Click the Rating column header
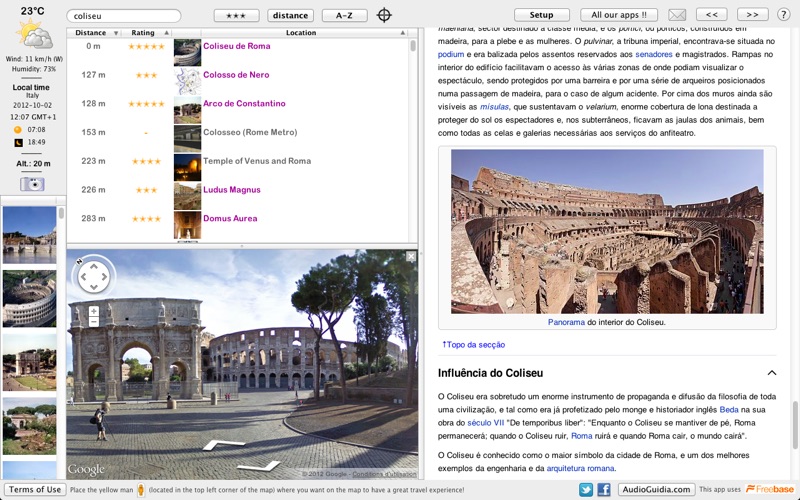The height and width of the screenshot is (500, 800). 146,33
